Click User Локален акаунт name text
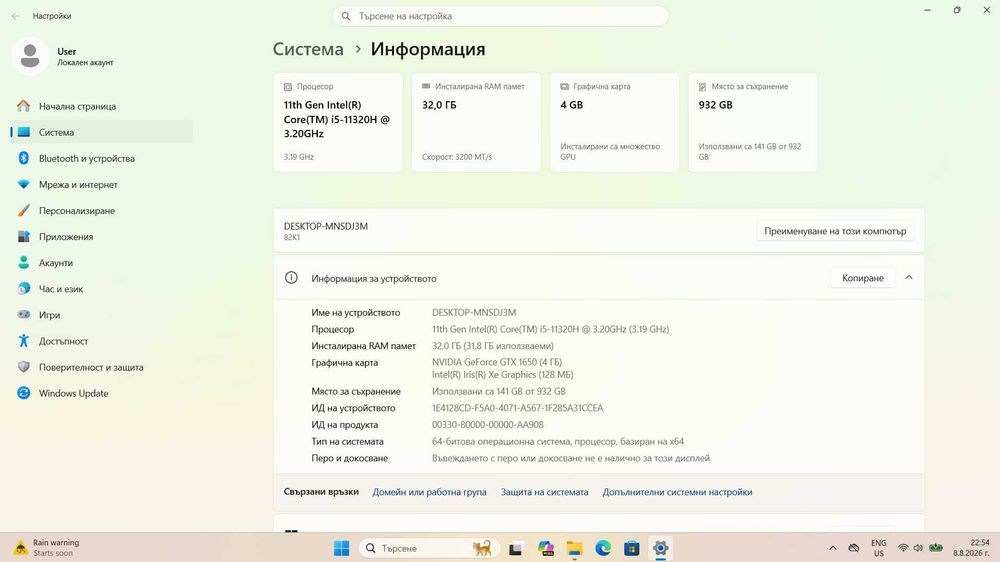The height and width of the screenshot is (562, 1000). click(x=85, y=56)
